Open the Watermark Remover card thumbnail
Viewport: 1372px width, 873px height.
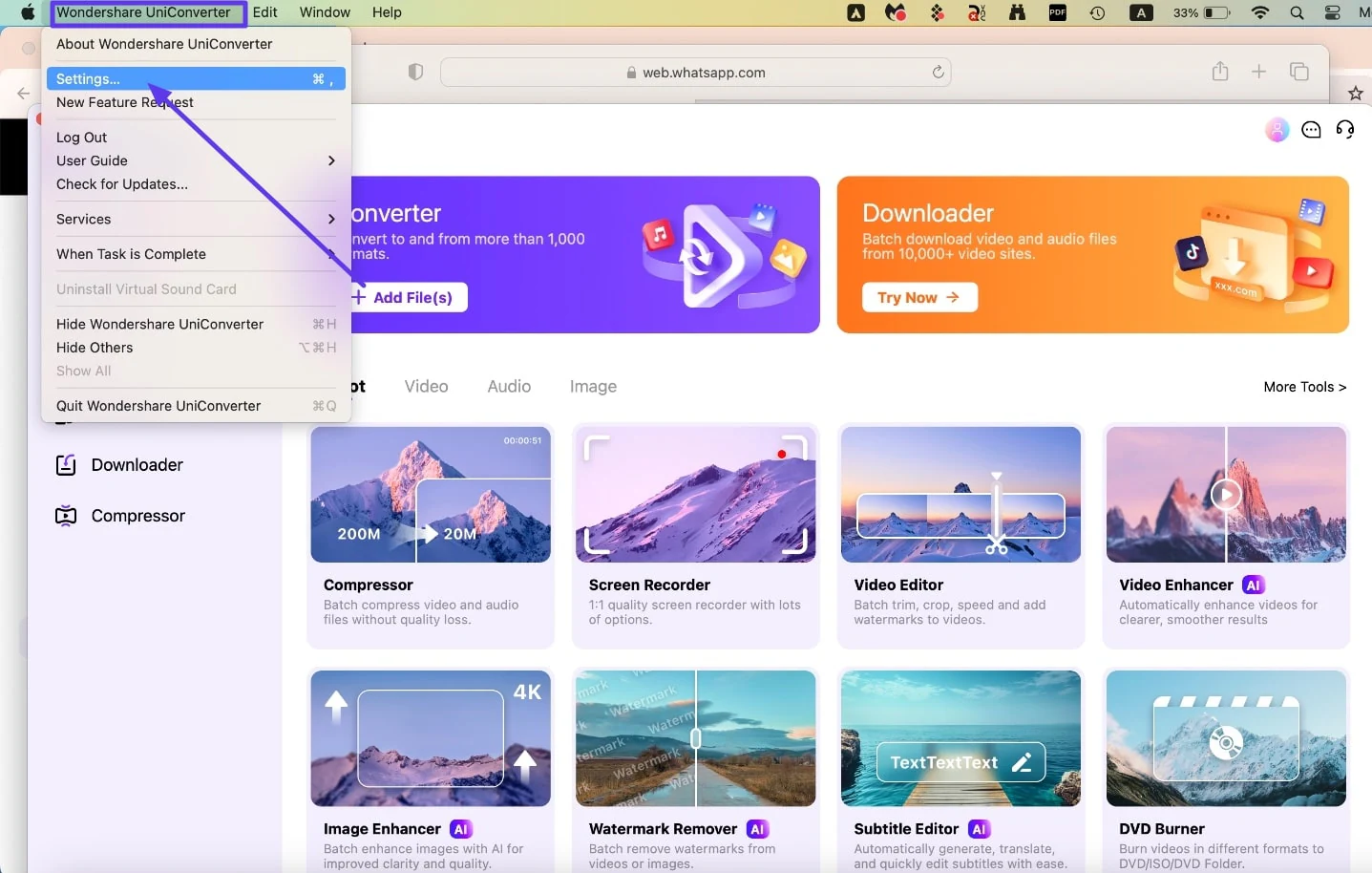click(x=696, y=738)
